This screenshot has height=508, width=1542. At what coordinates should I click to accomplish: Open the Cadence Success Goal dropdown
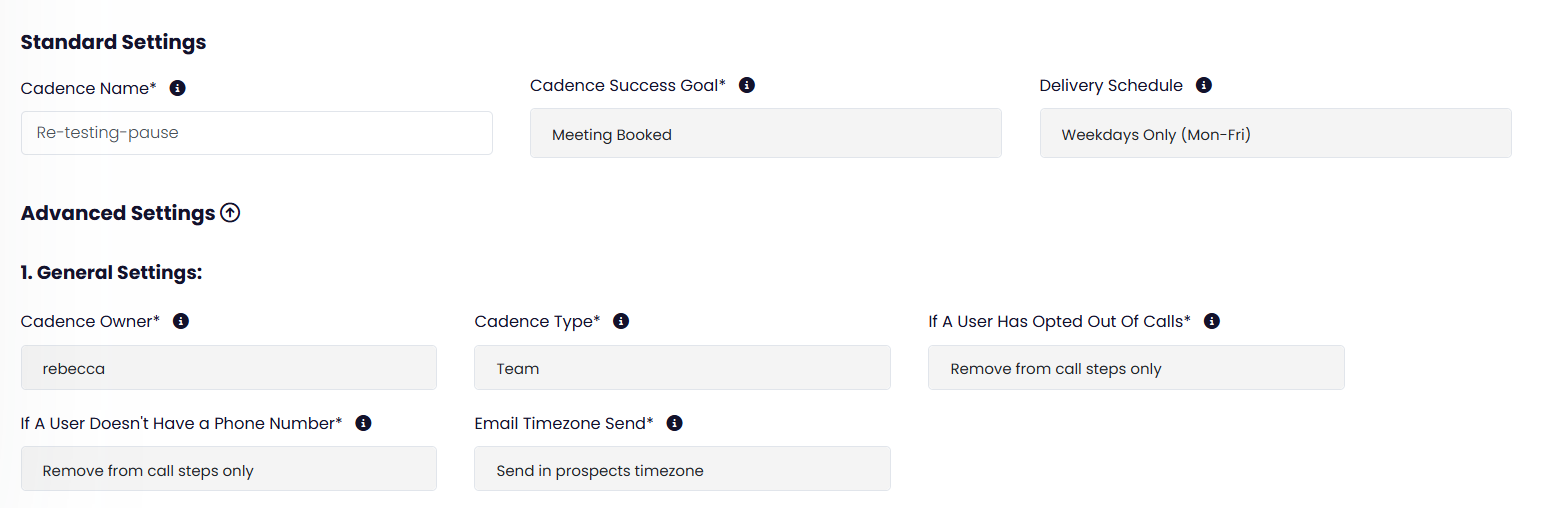tap(765, 134)
